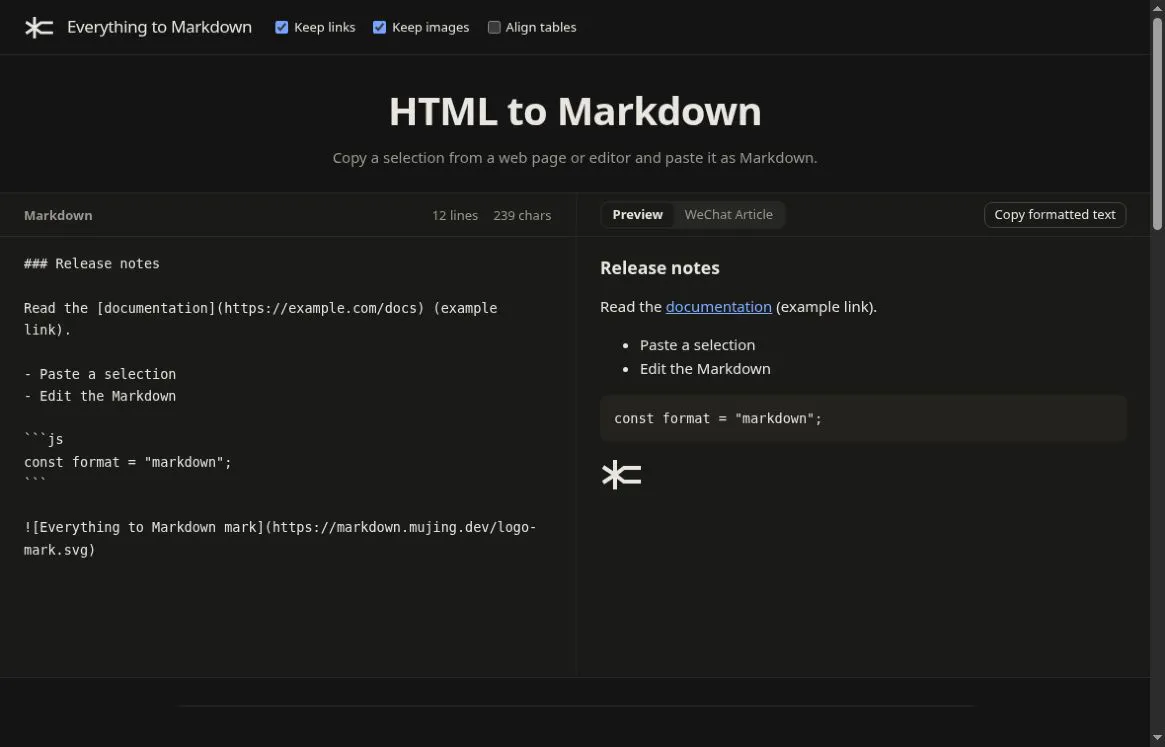Image resolution: width=1165 pixels, height=747 pixels.
Task: Click the 'Release notes' preview heading
Action: pos(660,268)
